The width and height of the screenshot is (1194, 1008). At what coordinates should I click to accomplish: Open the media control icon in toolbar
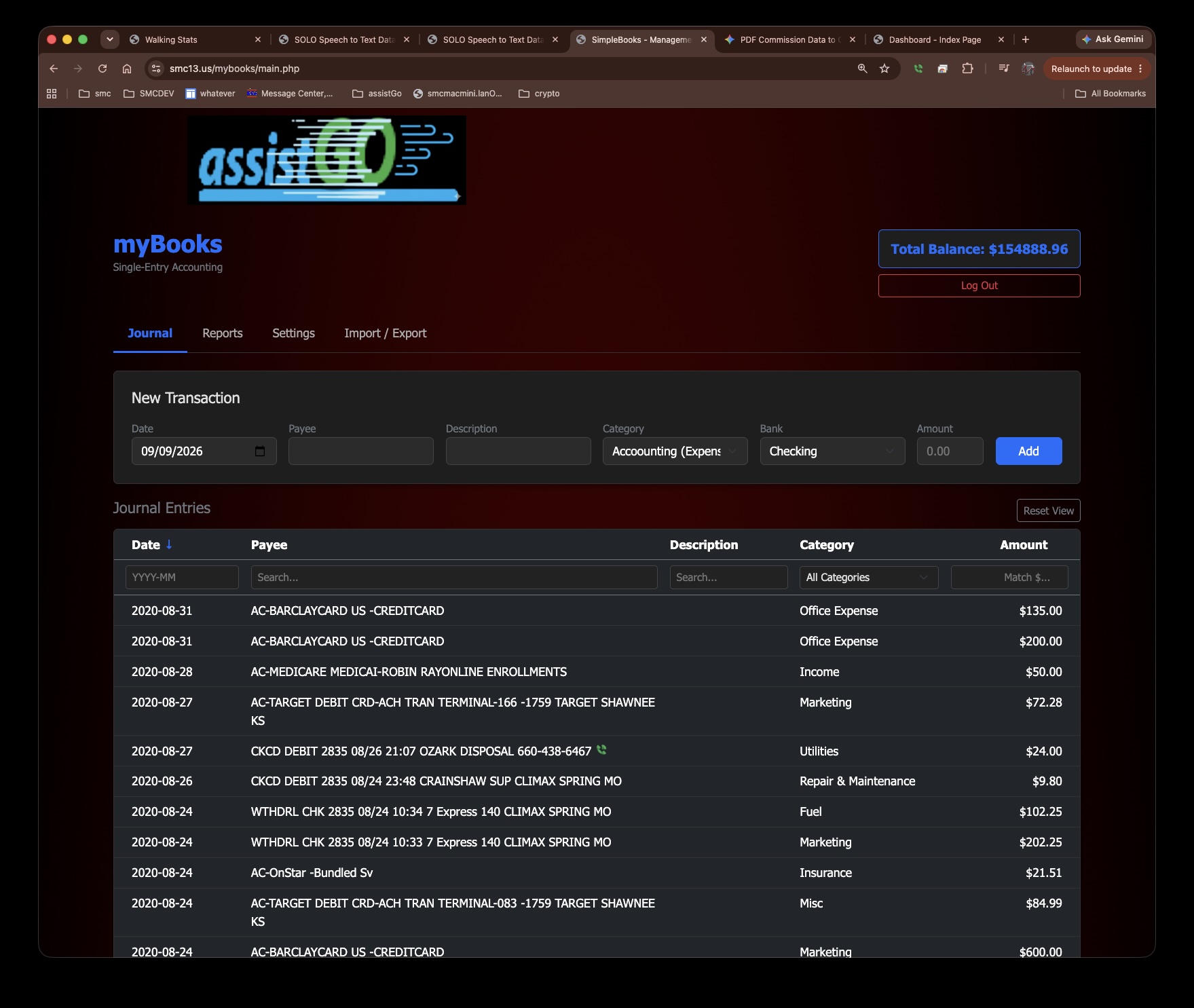pos(1004,69)
